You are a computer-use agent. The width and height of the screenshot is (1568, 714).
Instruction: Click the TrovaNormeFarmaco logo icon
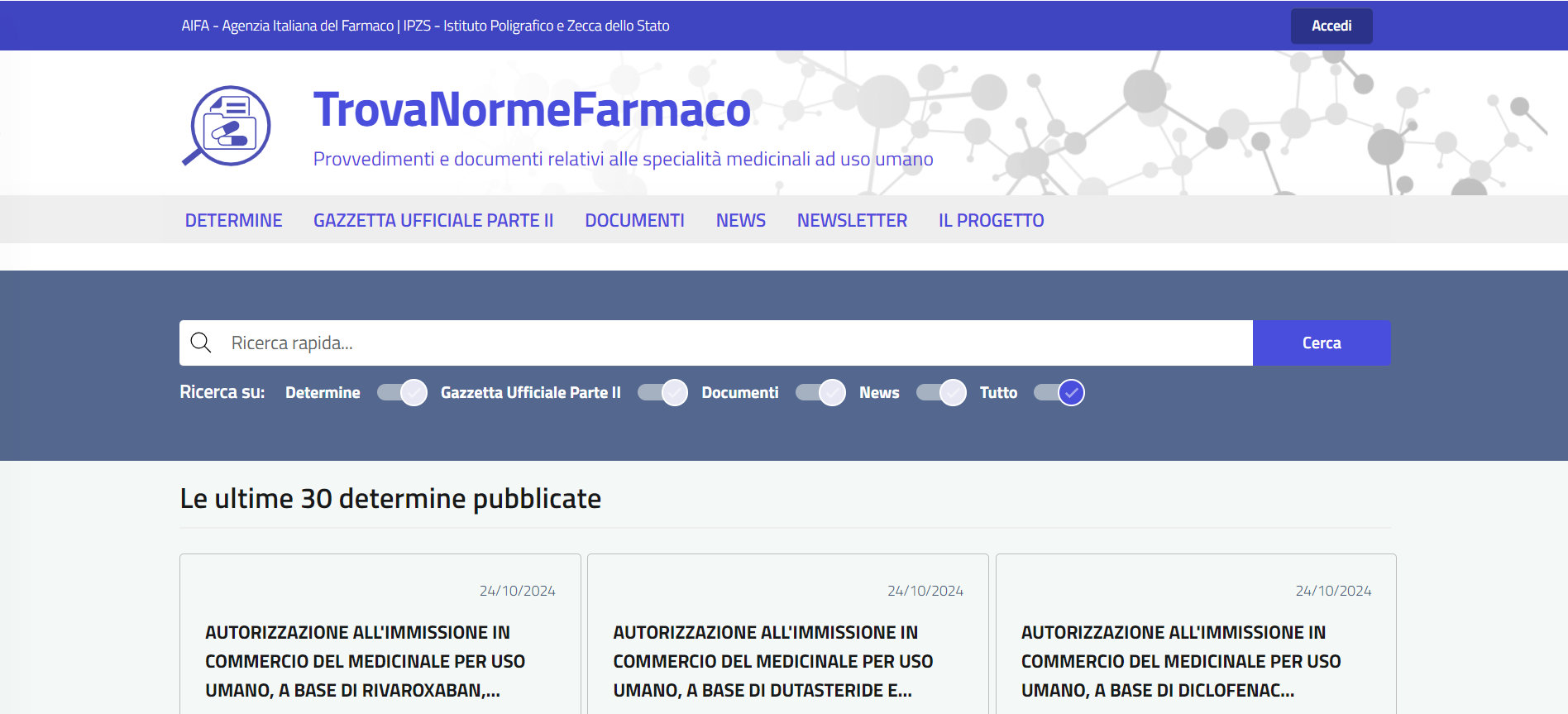pyautogui.click(x=227, y=126)
